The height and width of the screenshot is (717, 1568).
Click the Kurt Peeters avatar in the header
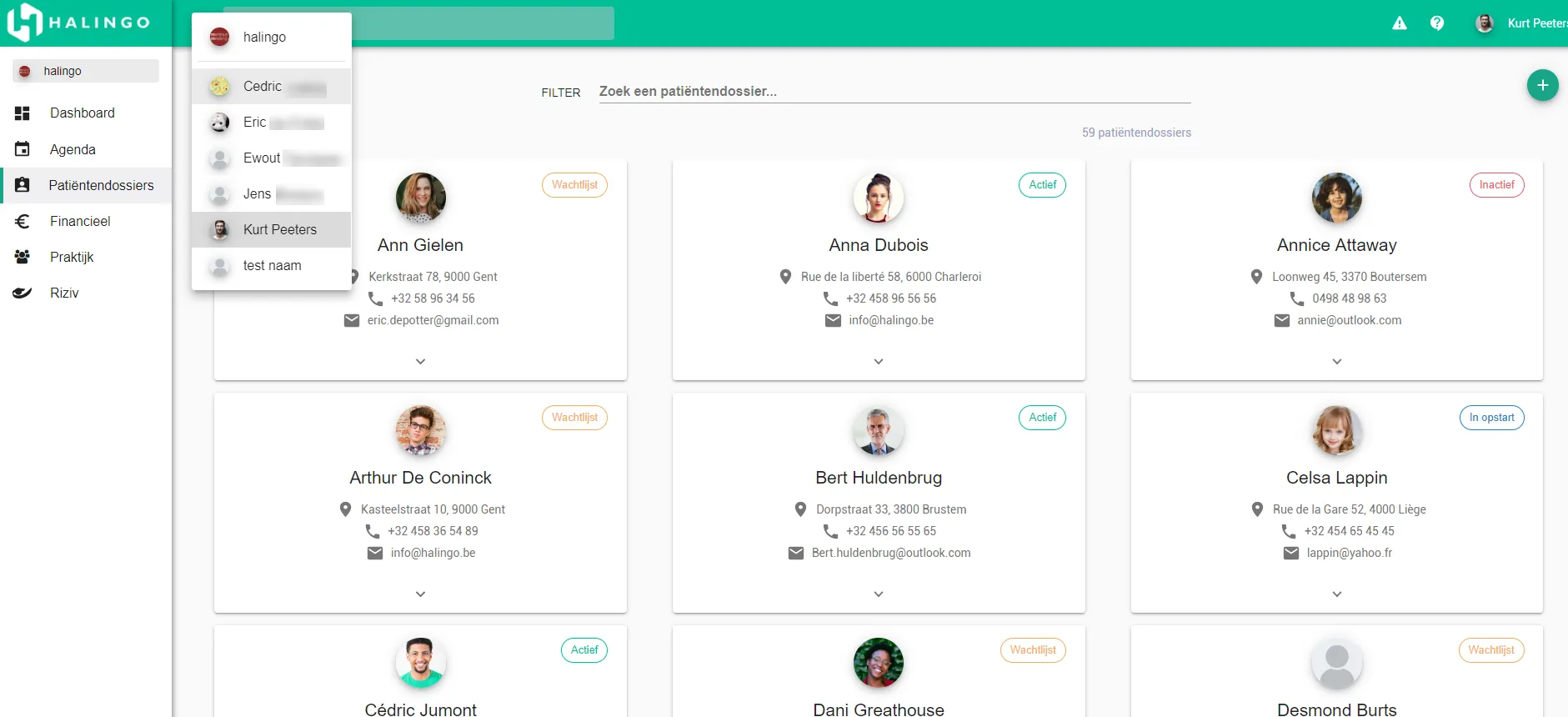point(1485,23)
